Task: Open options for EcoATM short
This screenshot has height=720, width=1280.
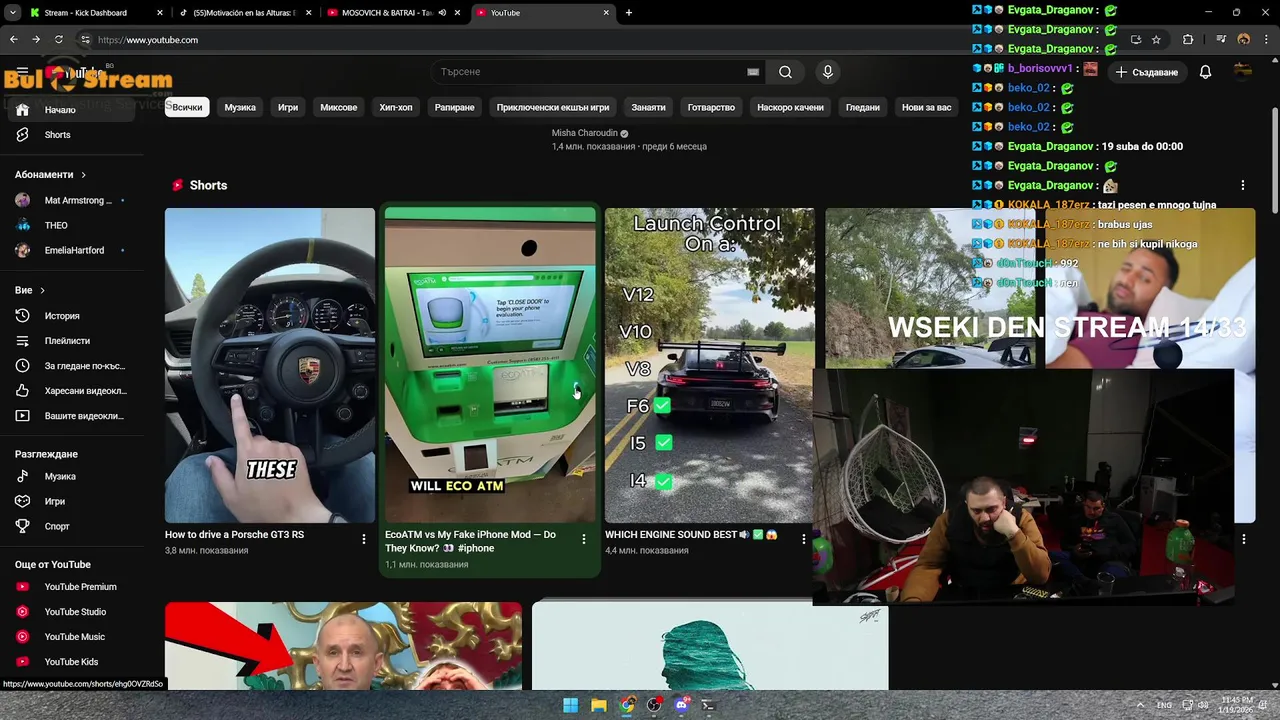Action: (x=584, y=539)
